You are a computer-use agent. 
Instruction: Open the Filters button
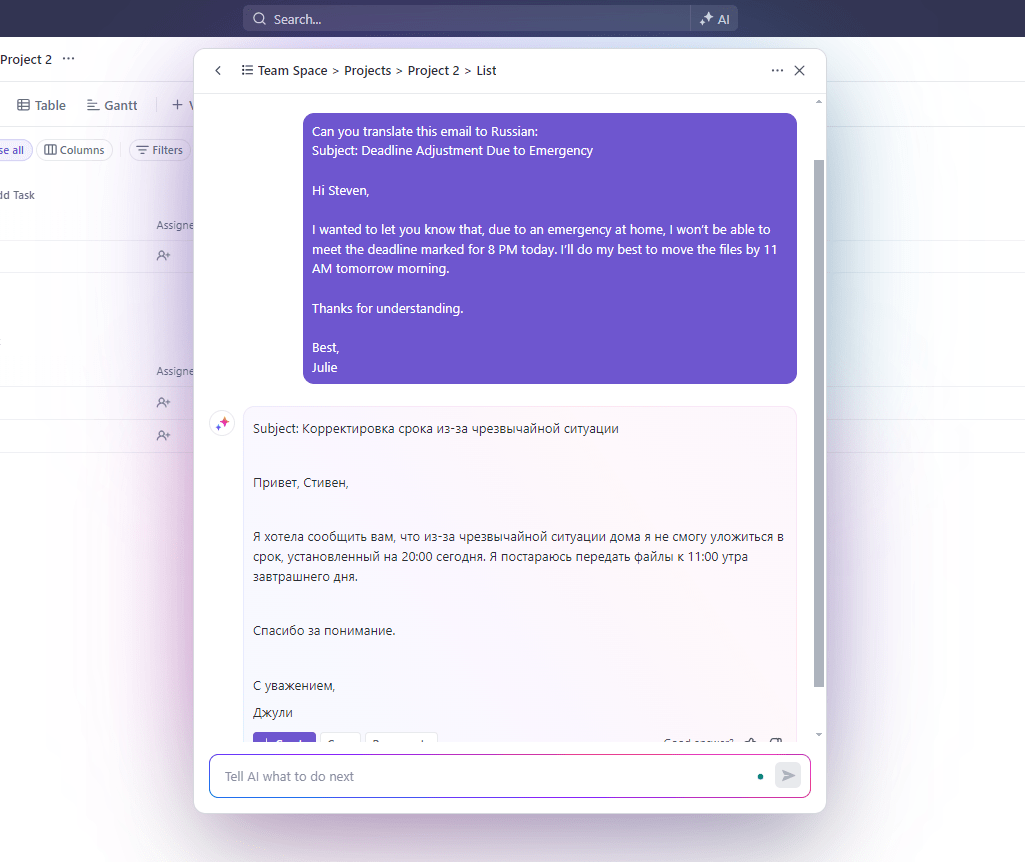click(160, 150)
